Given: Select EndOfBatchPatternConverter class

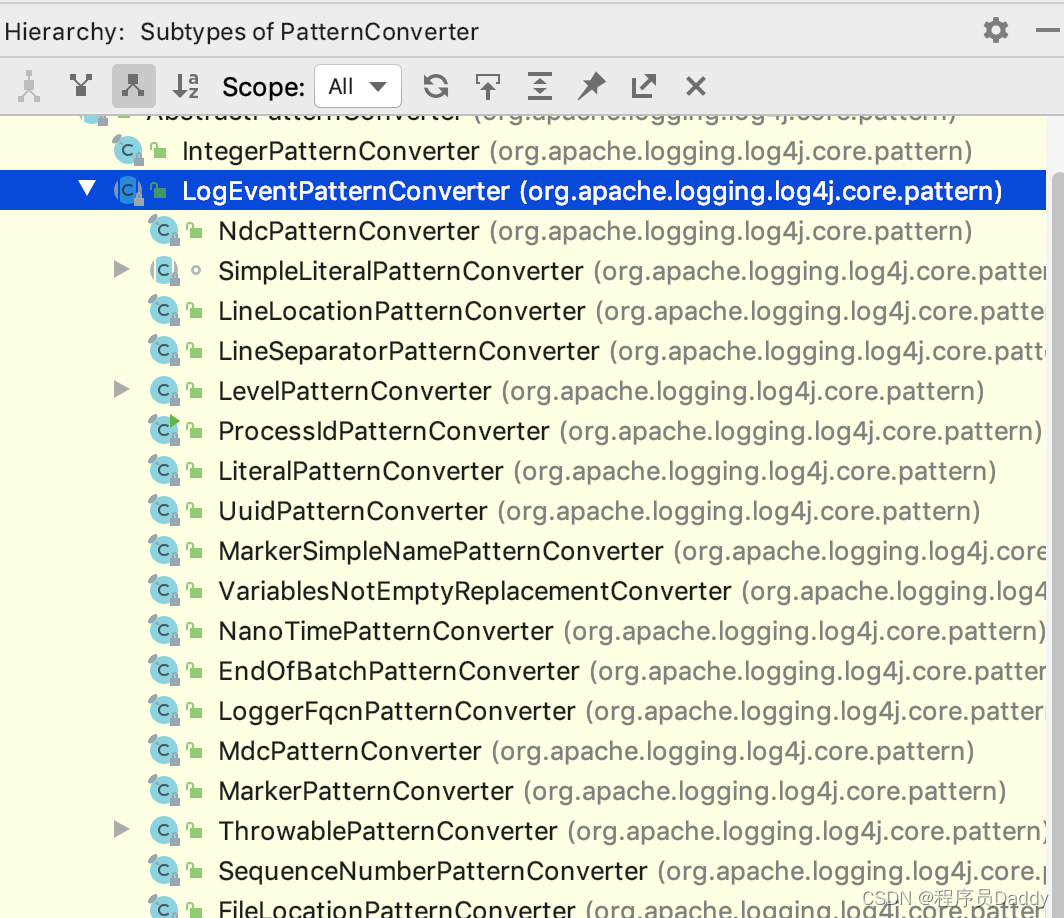Looking at the screenshot, I should tap(398, 672).
